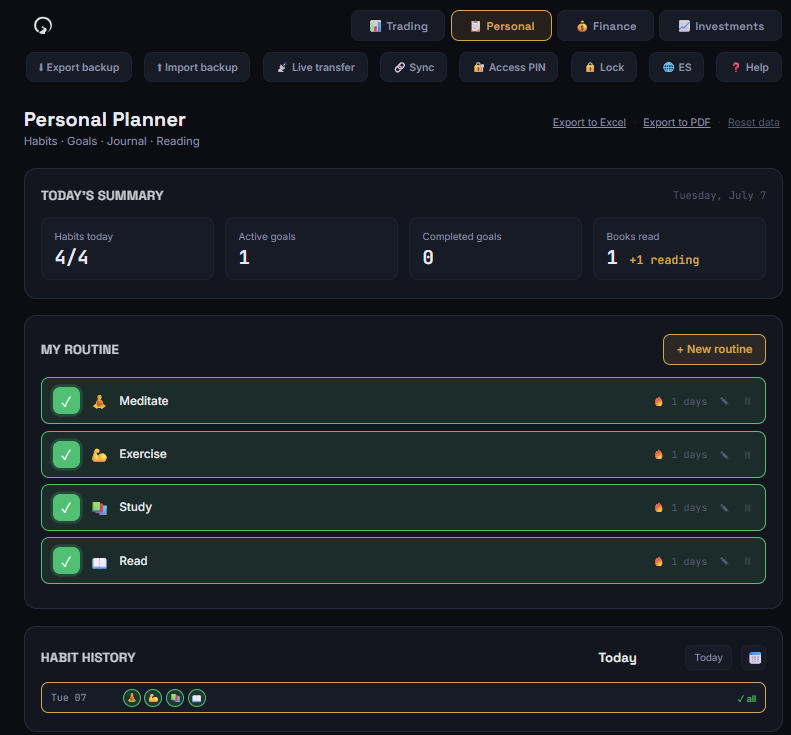The image size is (791, 735).
Task: Click the 'Personal Planner' page title
Action: pos(105,120)
